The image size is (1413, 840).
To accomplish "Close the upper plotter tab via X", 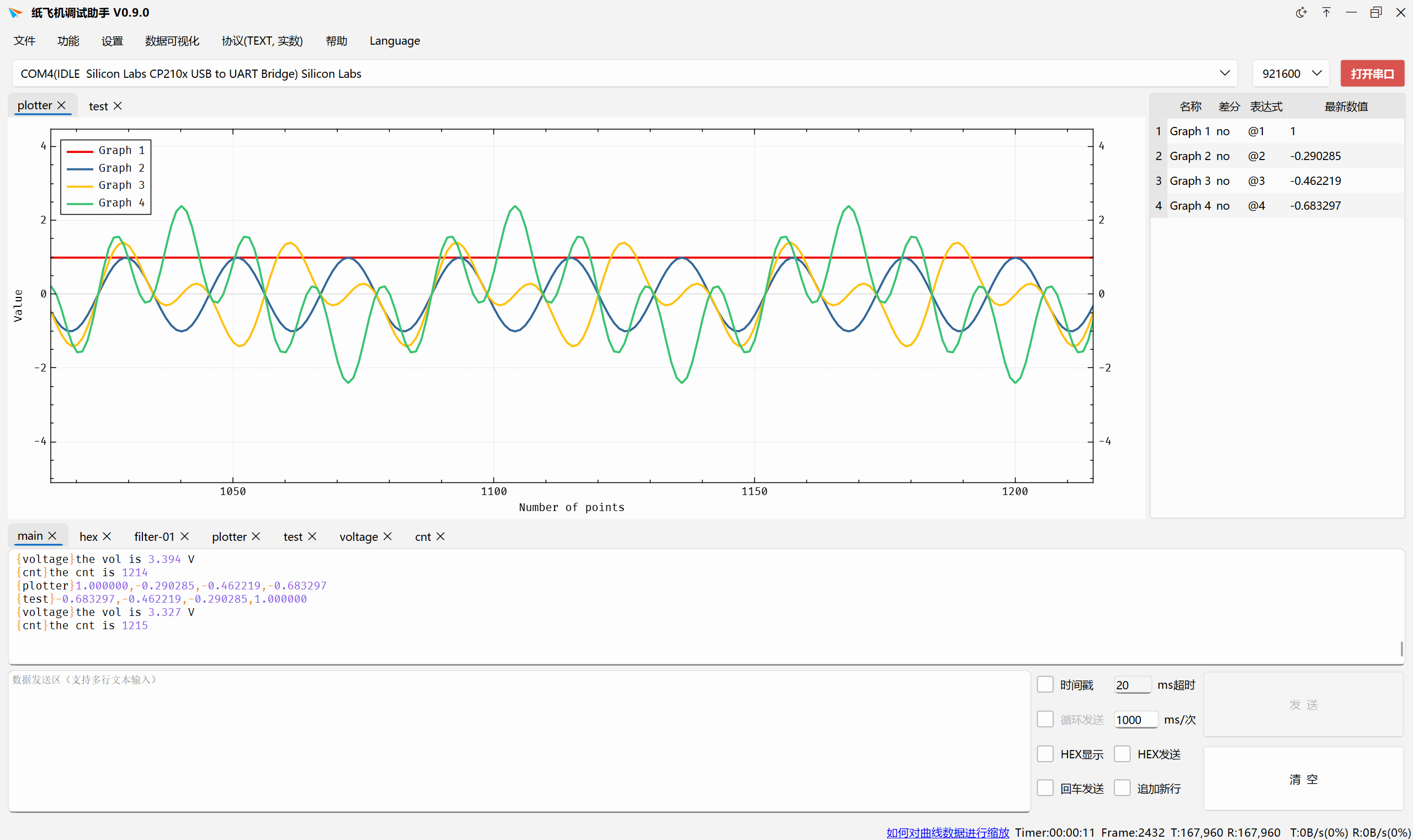I will [62, 105].
